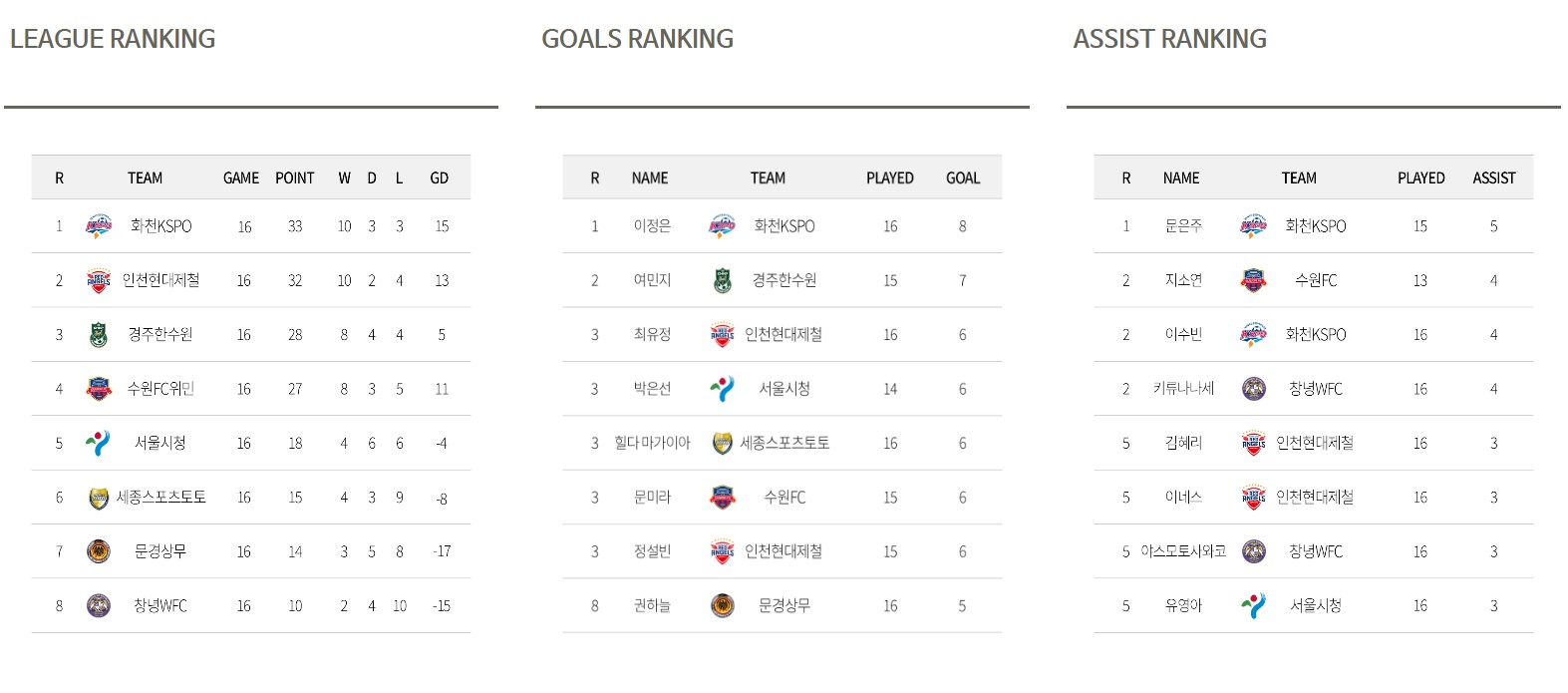Click the GOAL column header
Viewport: 1568px width, 693px height.
pyautogui.click(x=963, y=177)
